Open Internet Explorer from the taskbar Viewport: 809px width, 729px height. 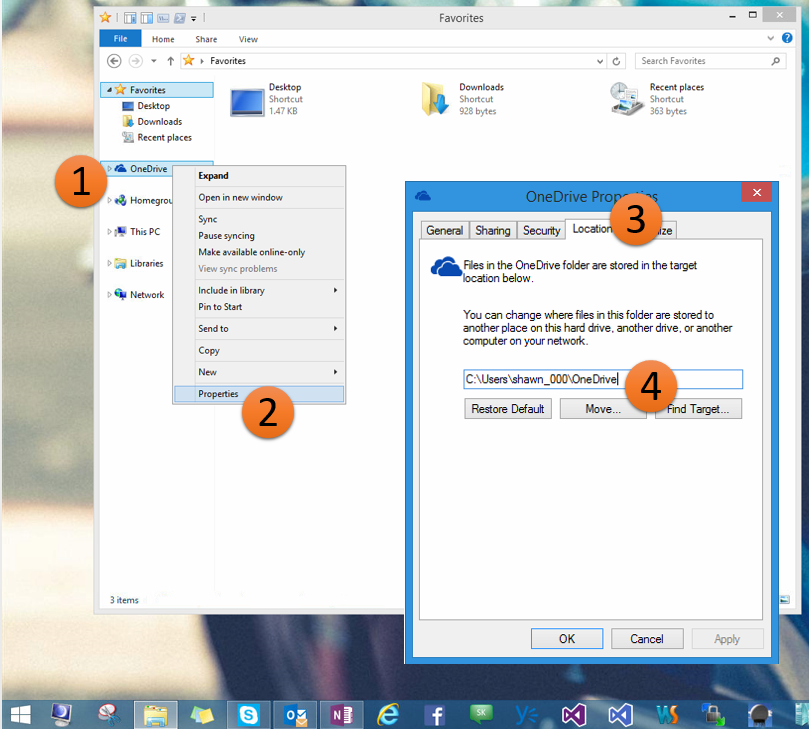click(388, 715)
